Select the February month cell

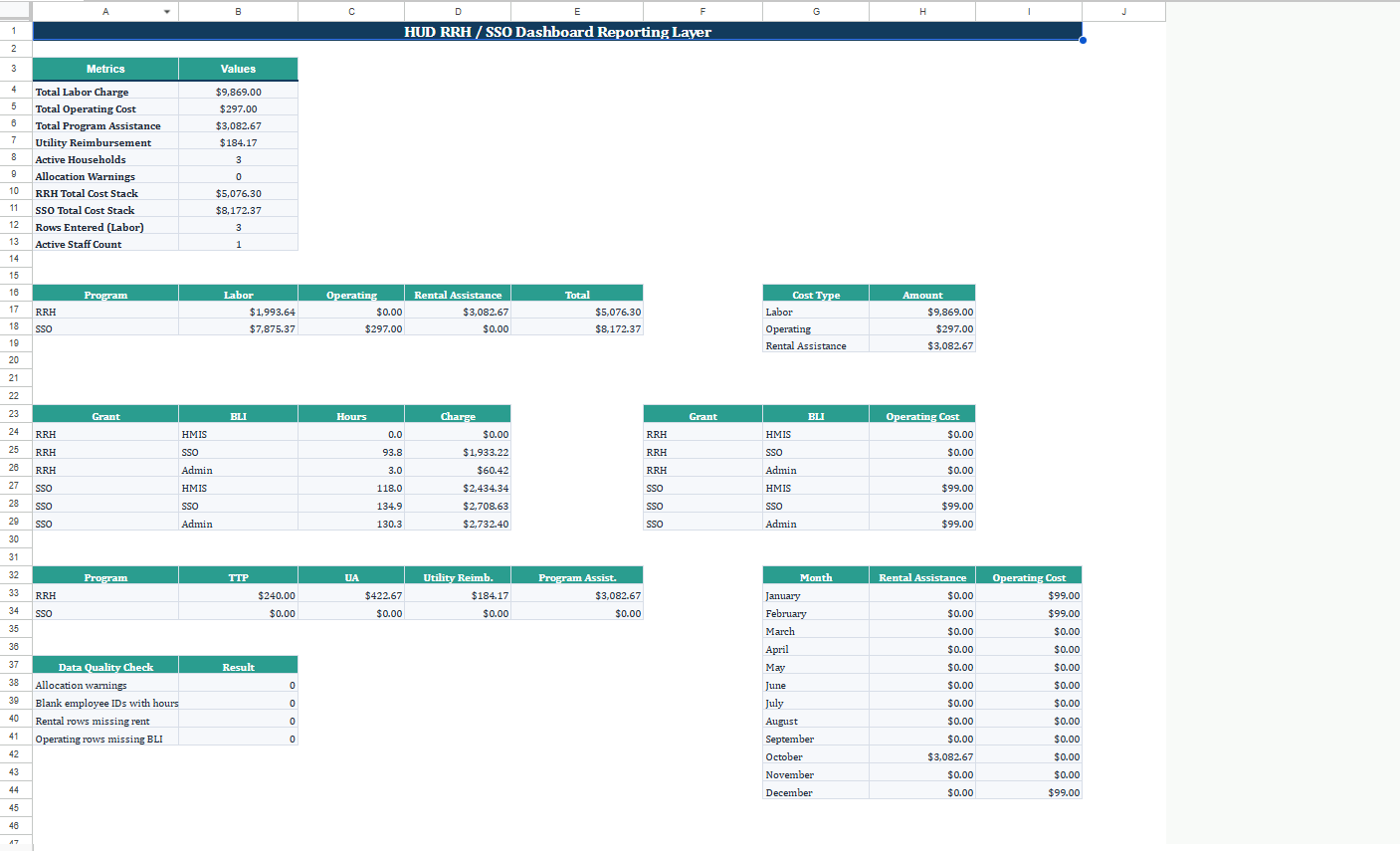coord(816,613)
